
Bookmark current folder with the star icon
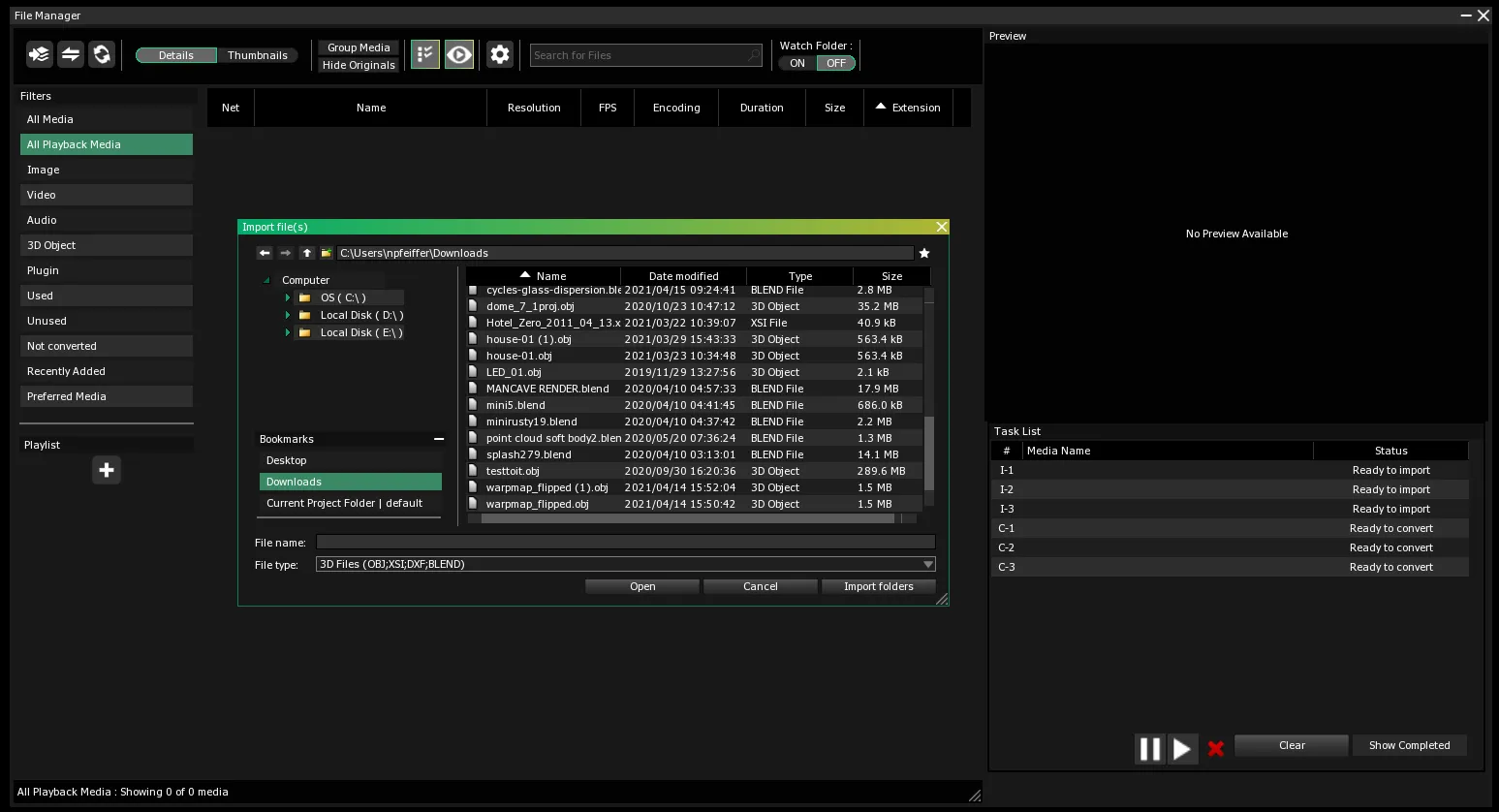pos(924,253)
